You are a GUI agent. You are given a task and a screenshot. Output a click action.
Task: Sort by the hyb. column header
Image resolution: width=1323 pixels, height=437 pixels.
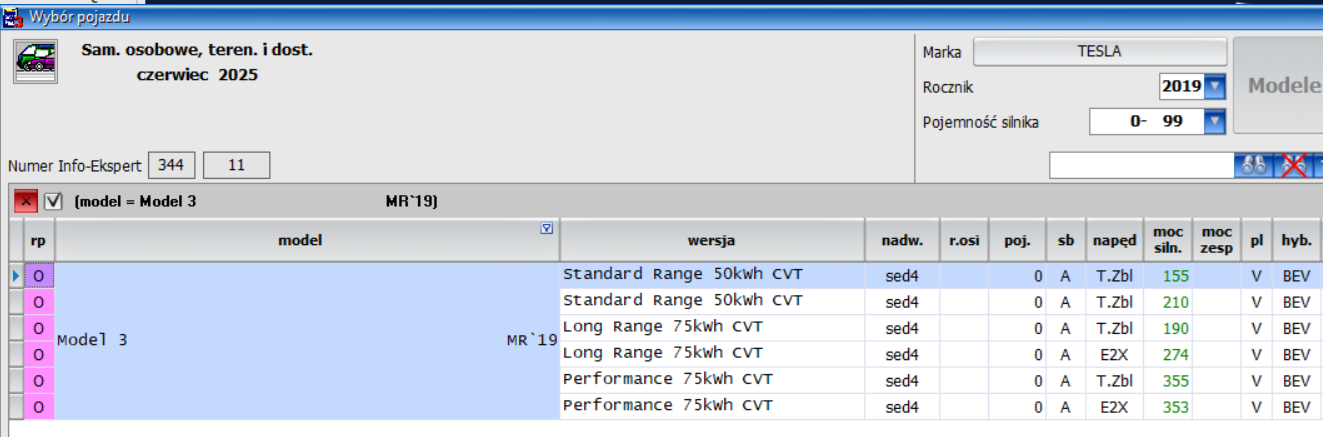click(x=1297, y=240)
